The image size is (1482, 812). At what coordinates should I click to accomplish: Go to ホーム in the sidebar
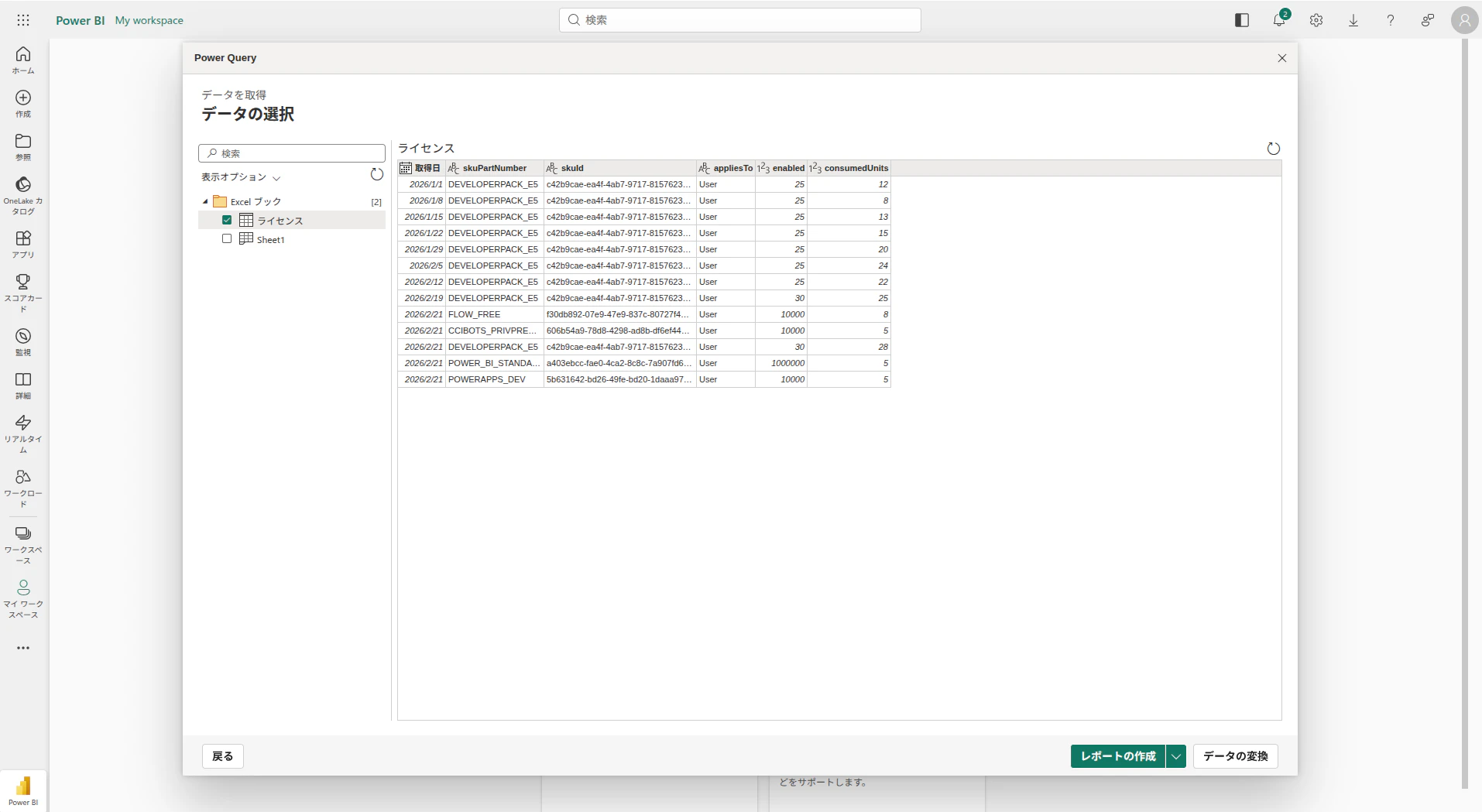pos(23,60)
